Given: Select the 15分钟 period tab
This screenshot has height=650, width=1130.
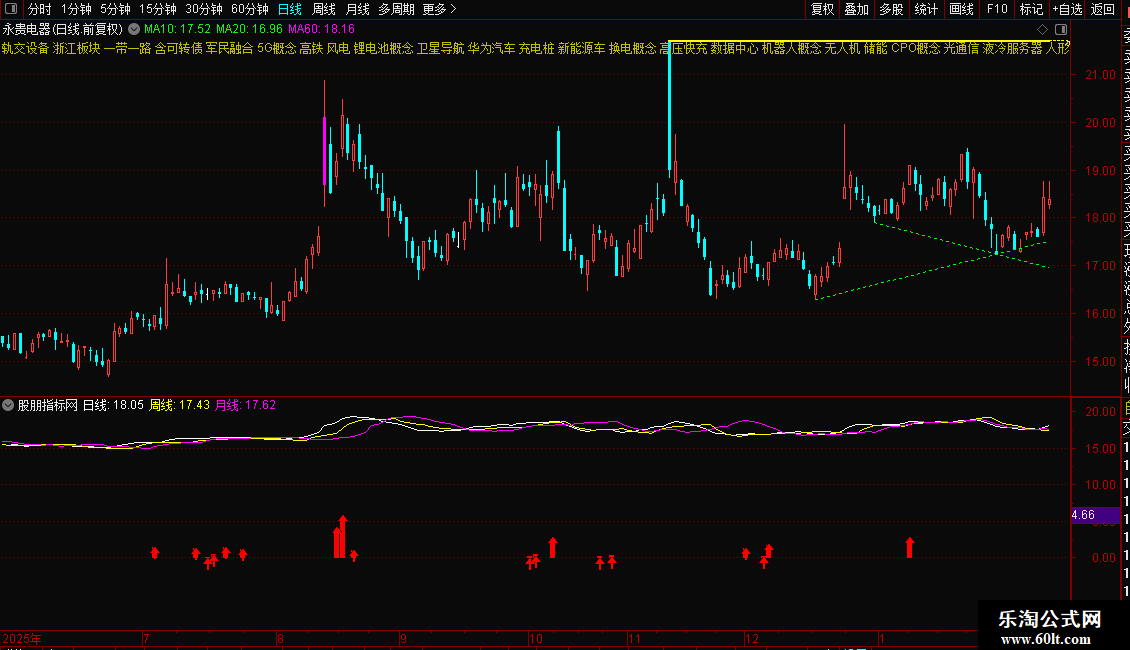Looking at the screenshot, I should pos(158,9).
